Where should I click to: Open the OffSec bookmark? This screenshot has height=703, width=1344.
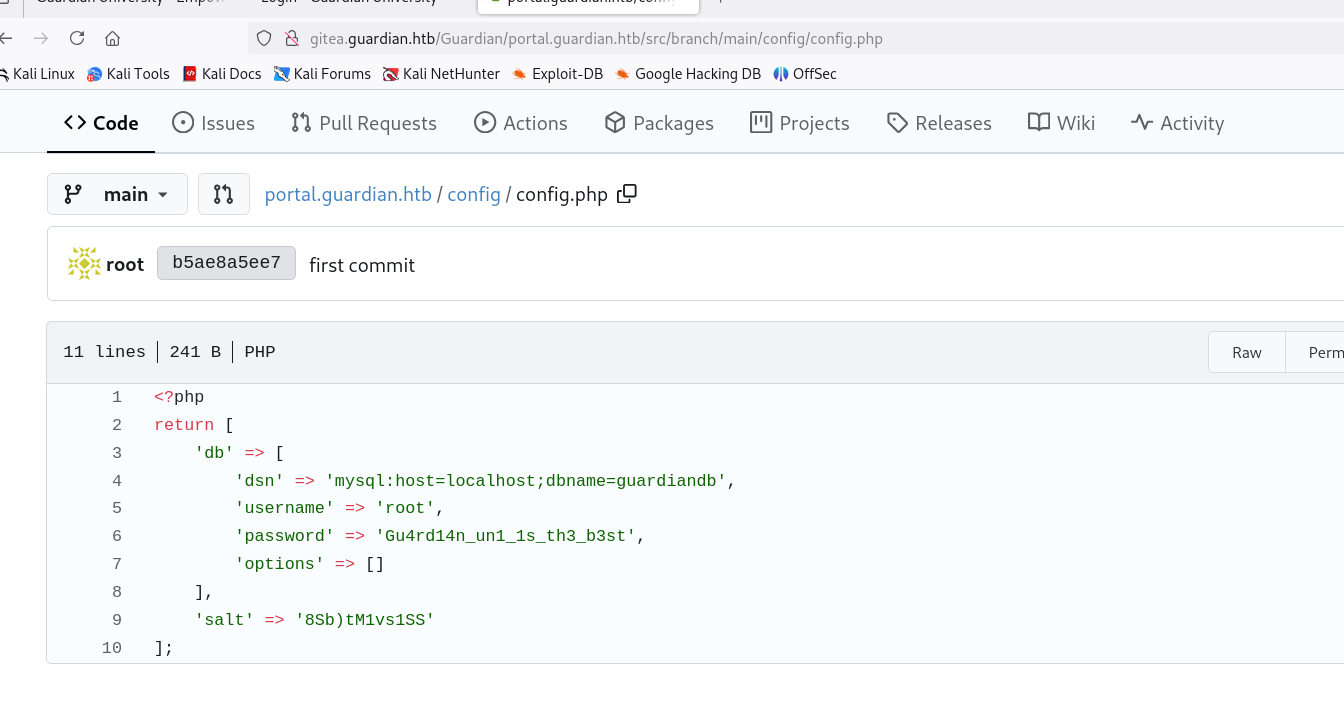click(x=805, y=74)
